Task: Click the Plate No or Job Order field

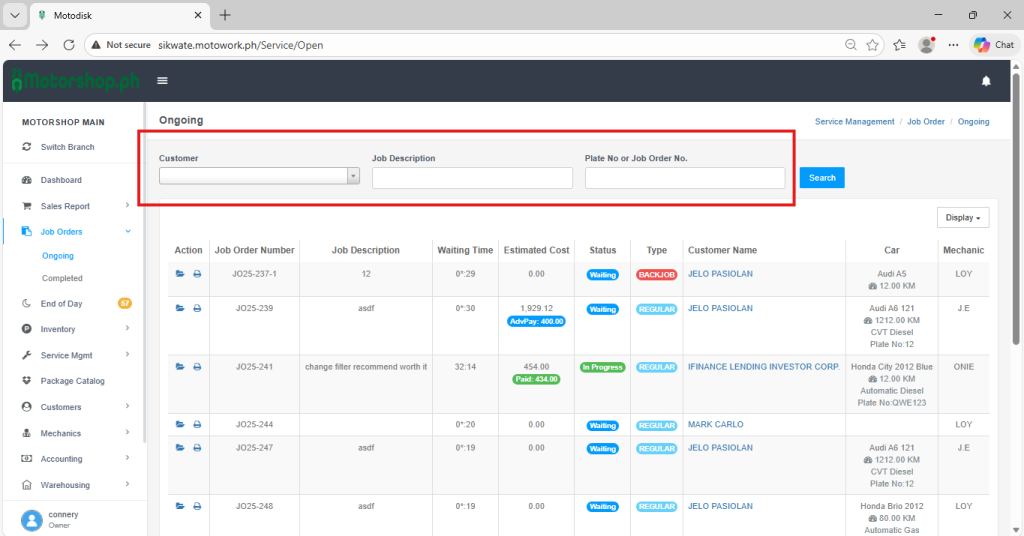Action: (x=685, y=178)
